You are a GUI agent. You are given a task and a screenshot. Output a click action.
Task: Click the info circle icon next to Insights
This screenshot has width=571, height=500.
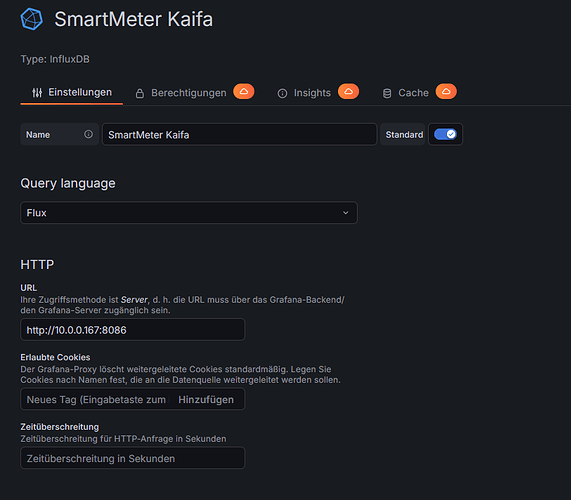coord(282,94)
